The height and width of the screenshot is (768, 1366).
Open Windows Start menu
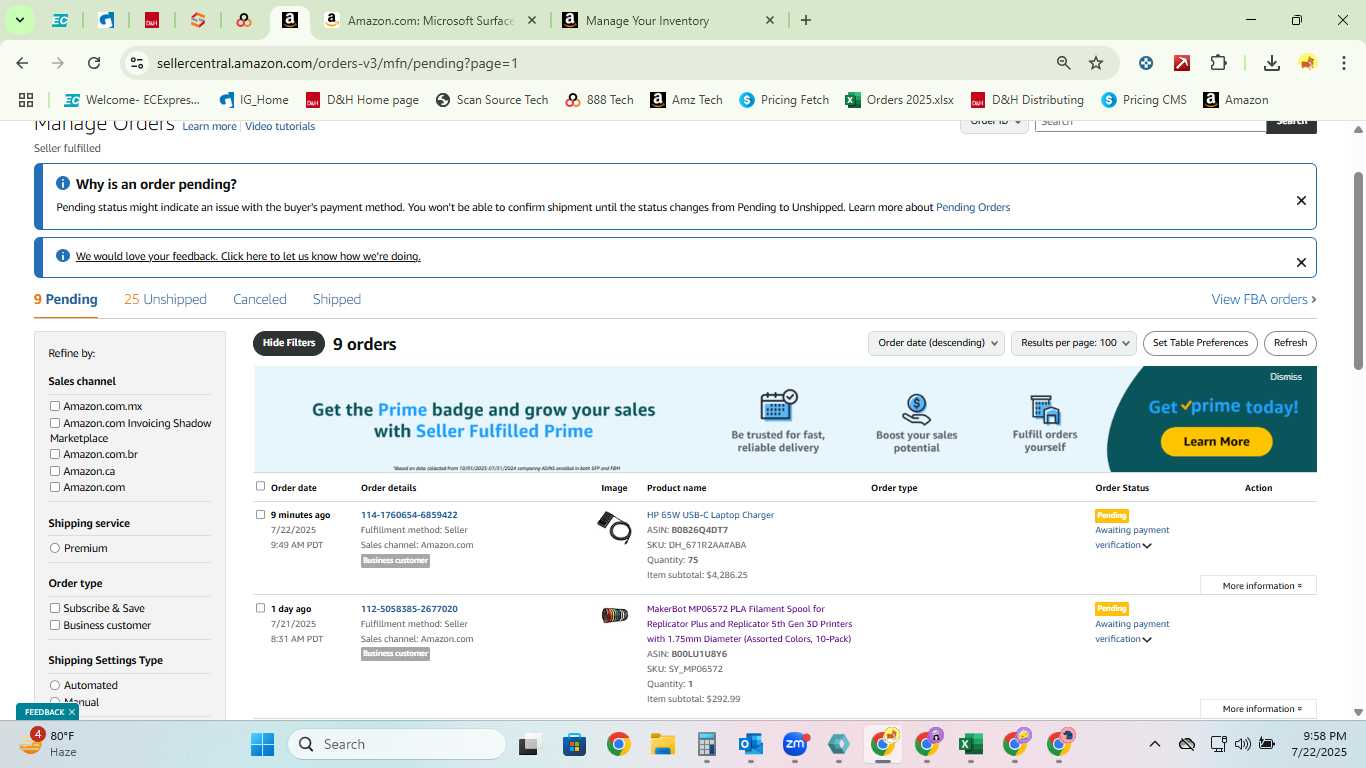click(x=262, y=744)
